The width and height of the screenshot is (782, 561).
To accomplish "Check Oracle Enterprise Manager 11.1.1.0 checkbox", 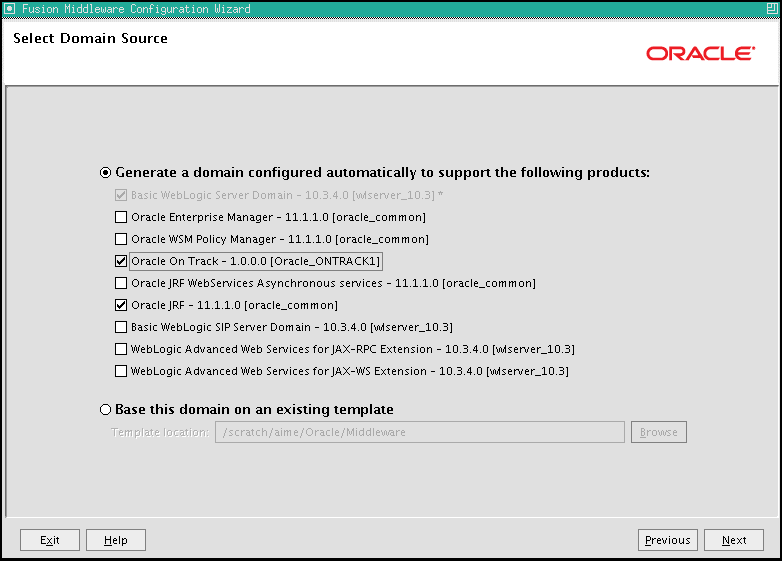I will pos(121,217).
